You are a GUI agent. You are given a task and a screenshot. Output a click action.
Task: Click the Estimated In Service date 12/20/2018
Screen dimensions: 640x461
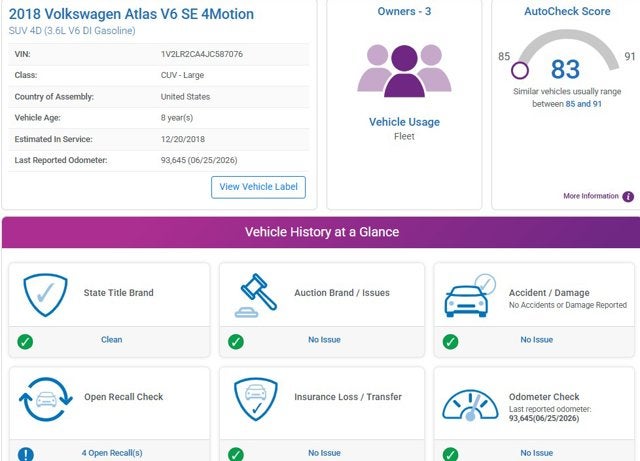click(183, 139)
